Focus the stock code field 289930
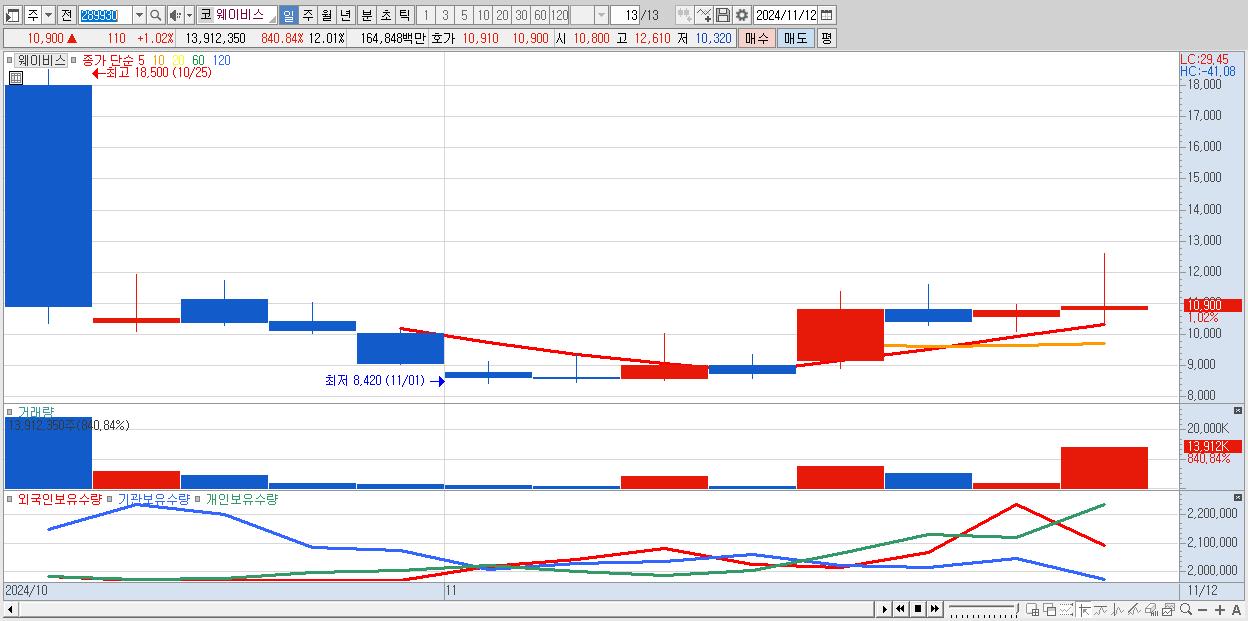This screenshot has width=1248, height=621. coord(105,15)
